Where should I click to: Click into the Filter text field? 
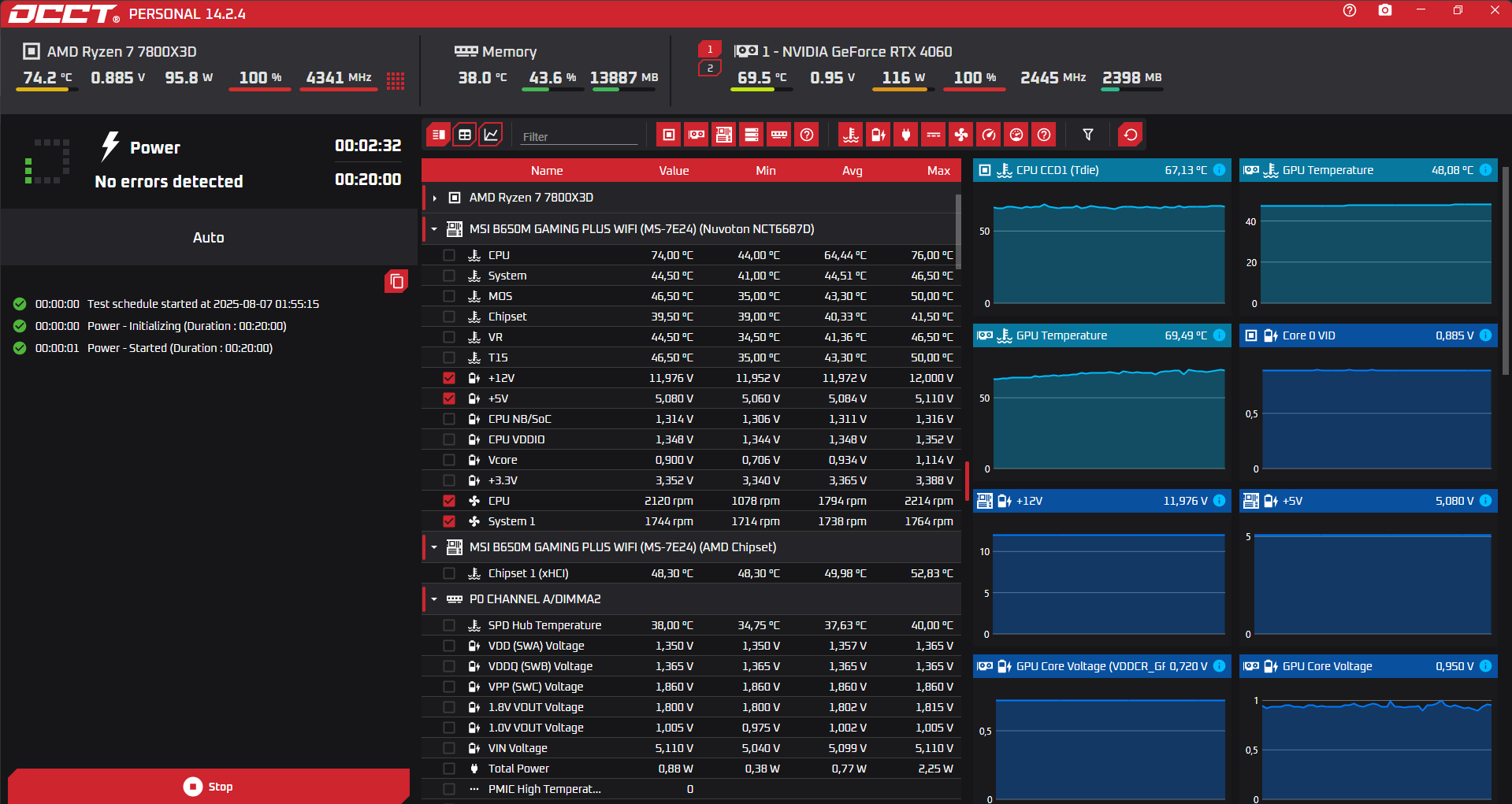(579, 136)
